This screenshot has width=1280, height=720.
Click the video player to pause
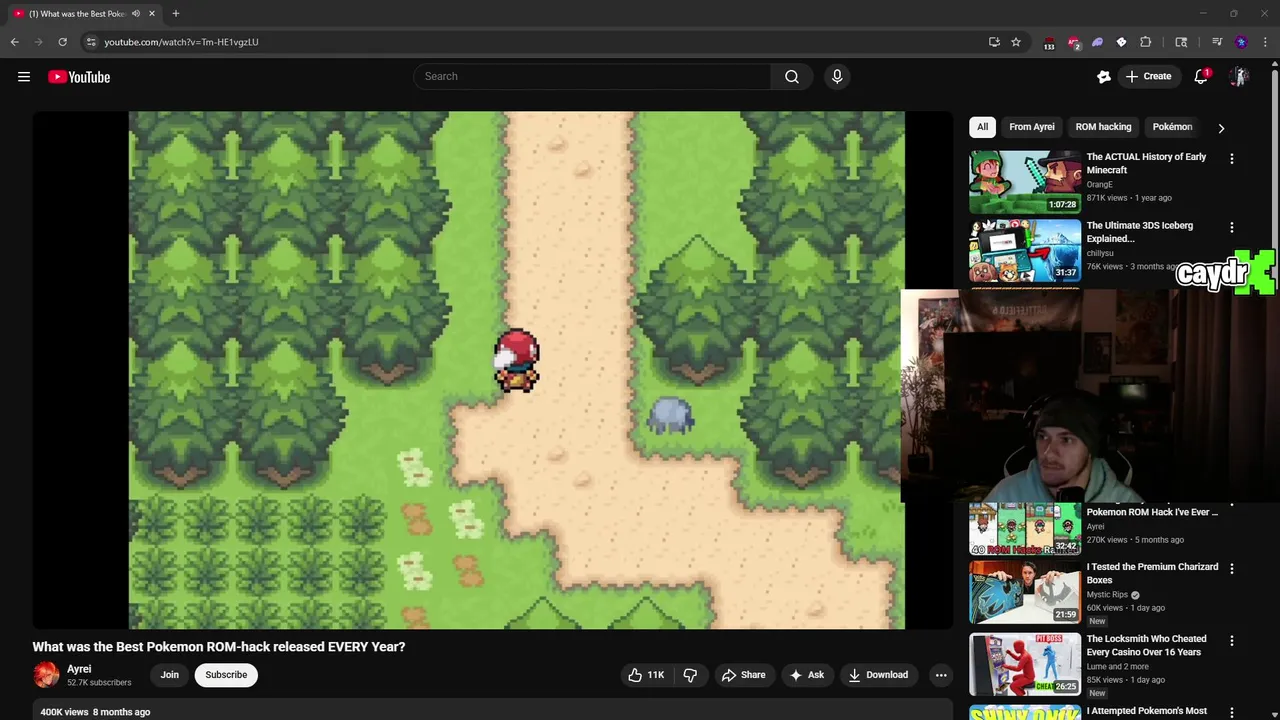492,370
